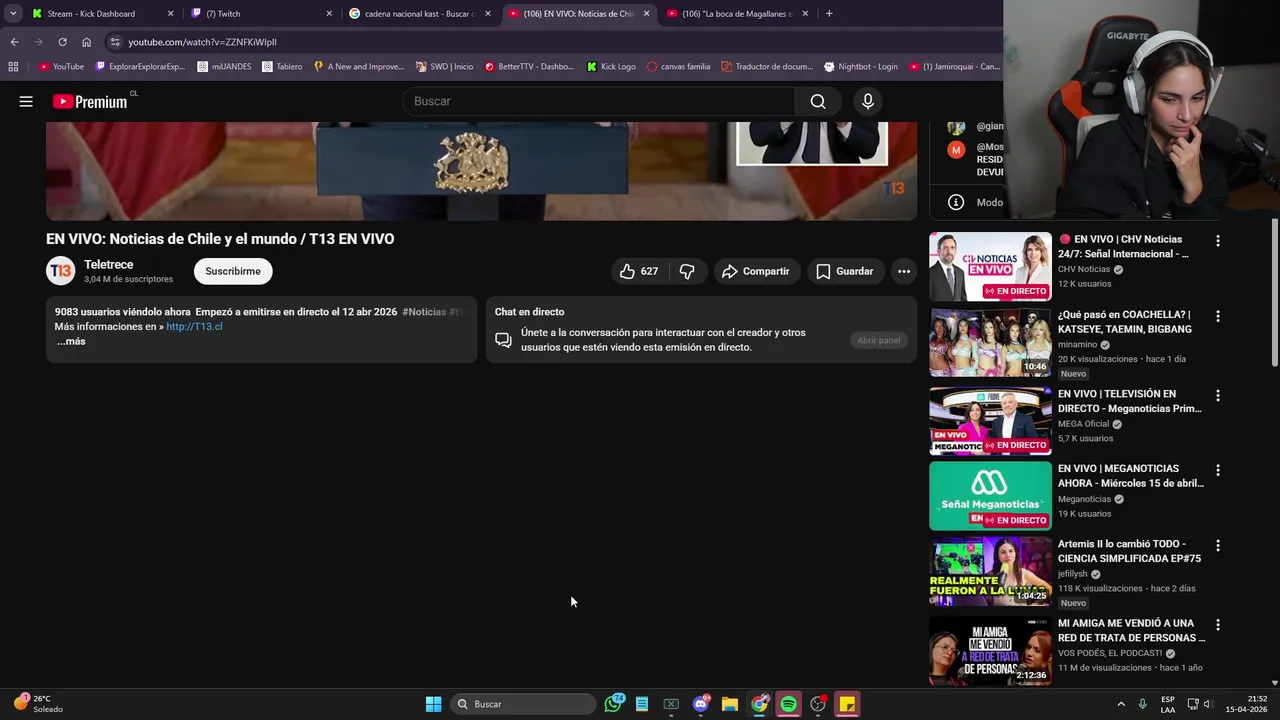This screenshot has height=720, width=1280.
Task: Open the Nightbot Login bookmark
Action: coord(861,67)
